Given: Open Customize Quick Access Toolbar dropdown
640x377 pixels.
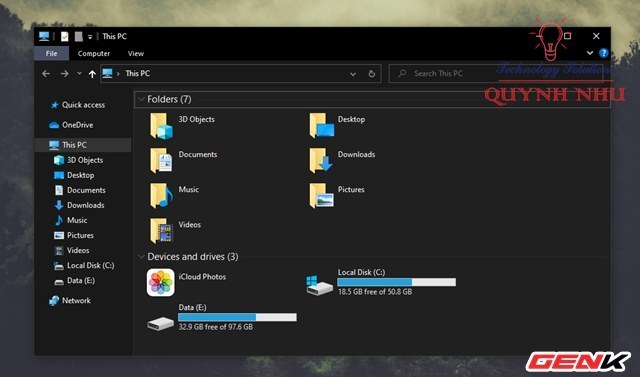Looking at the screenshot, I should tap(90, 37).
